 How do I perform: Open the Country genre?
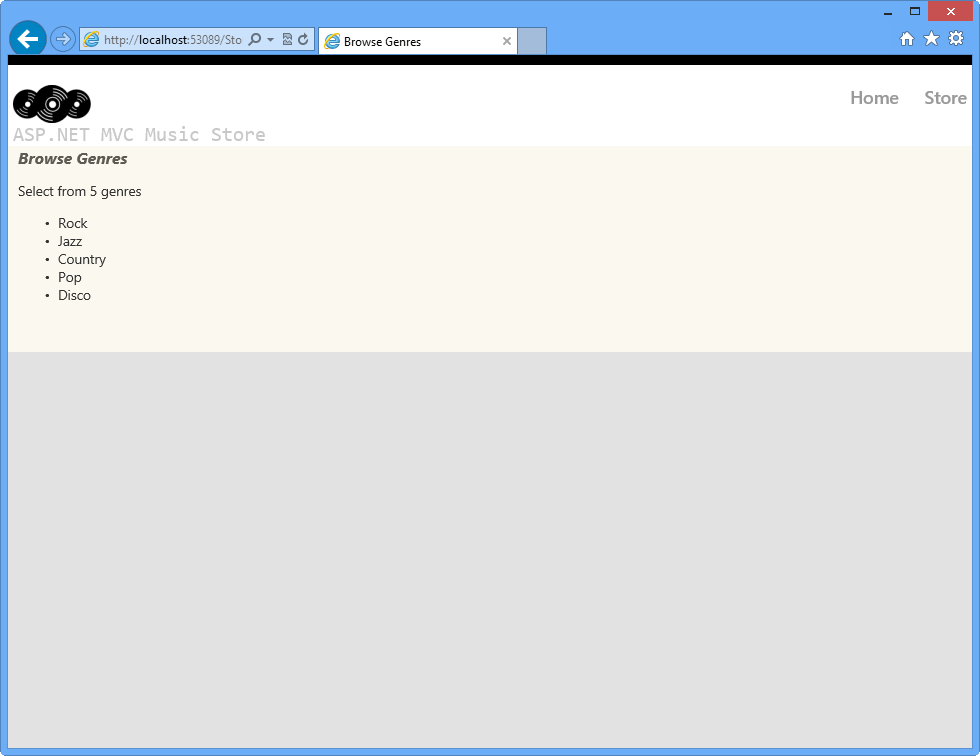[x=82, y=259]
